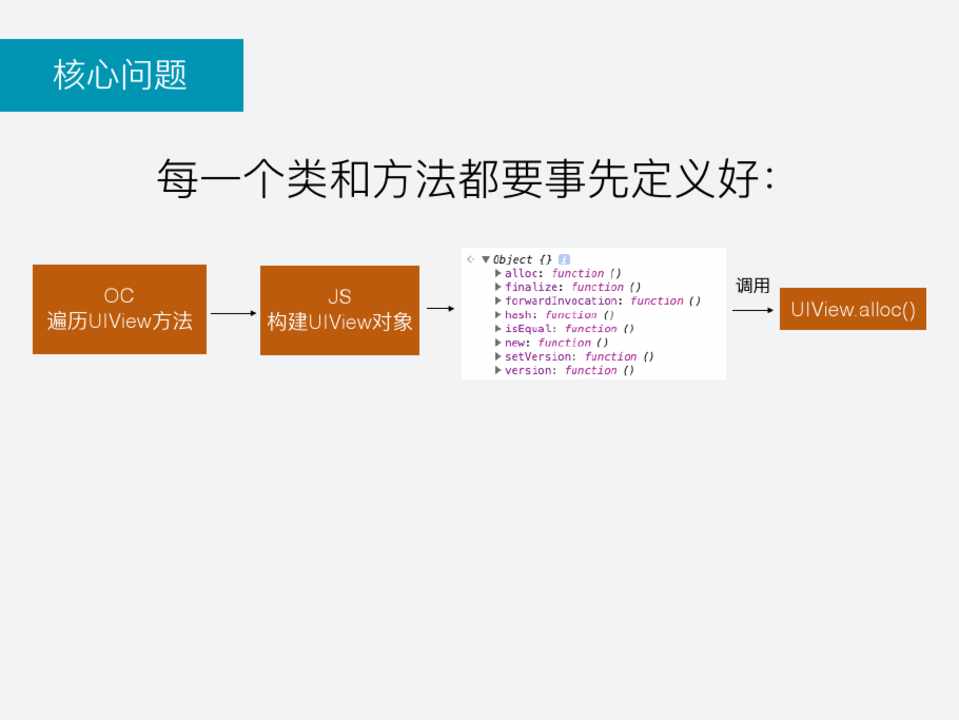Click the arrow pointing to UIView.alloc()

(753, 310)
